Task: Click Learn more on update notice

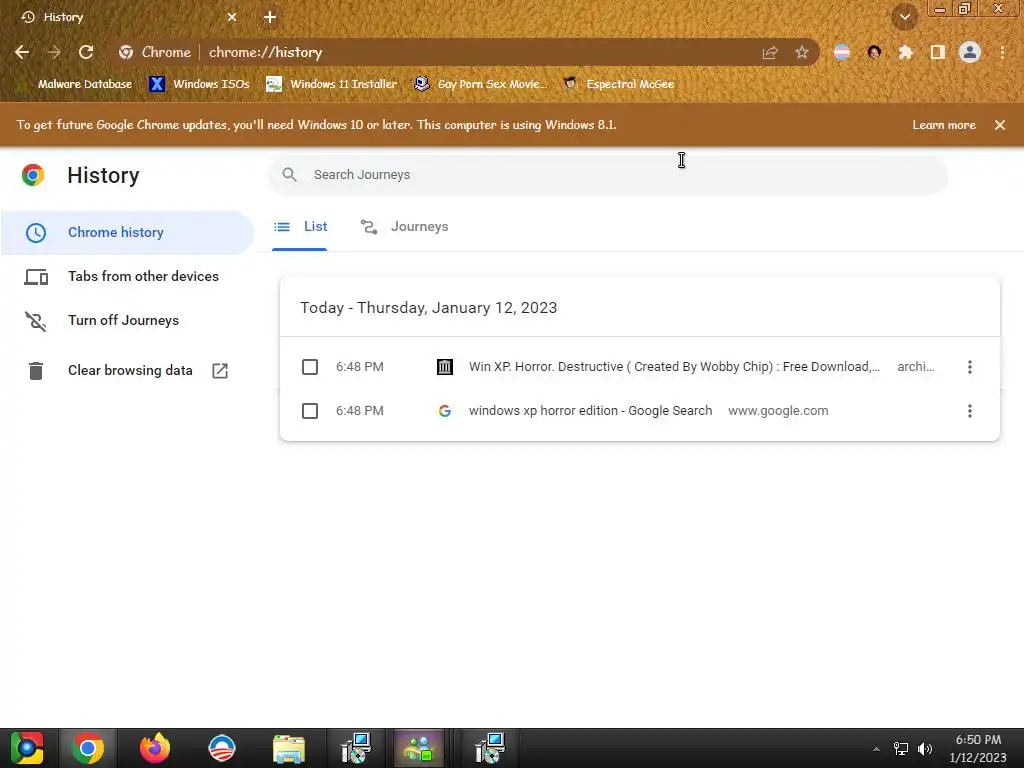Action: click(944, 125)
